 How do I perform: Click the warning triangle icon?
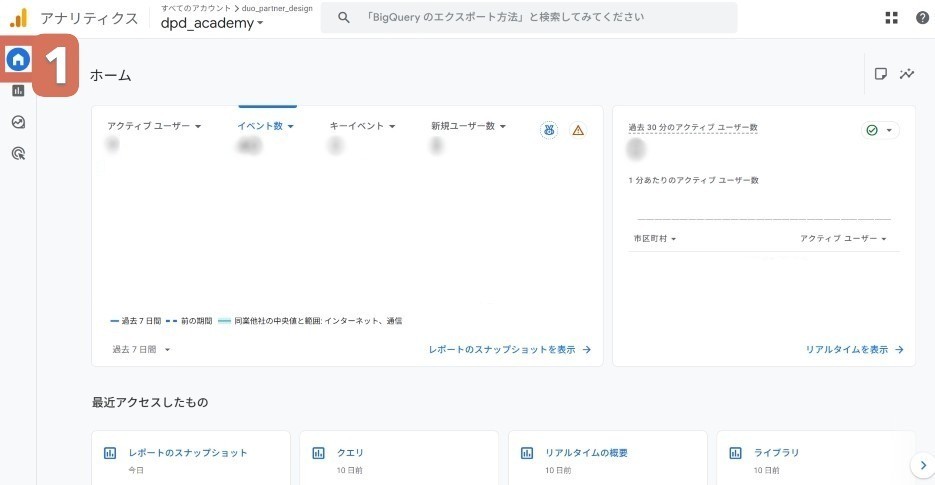tap(577, 130)
